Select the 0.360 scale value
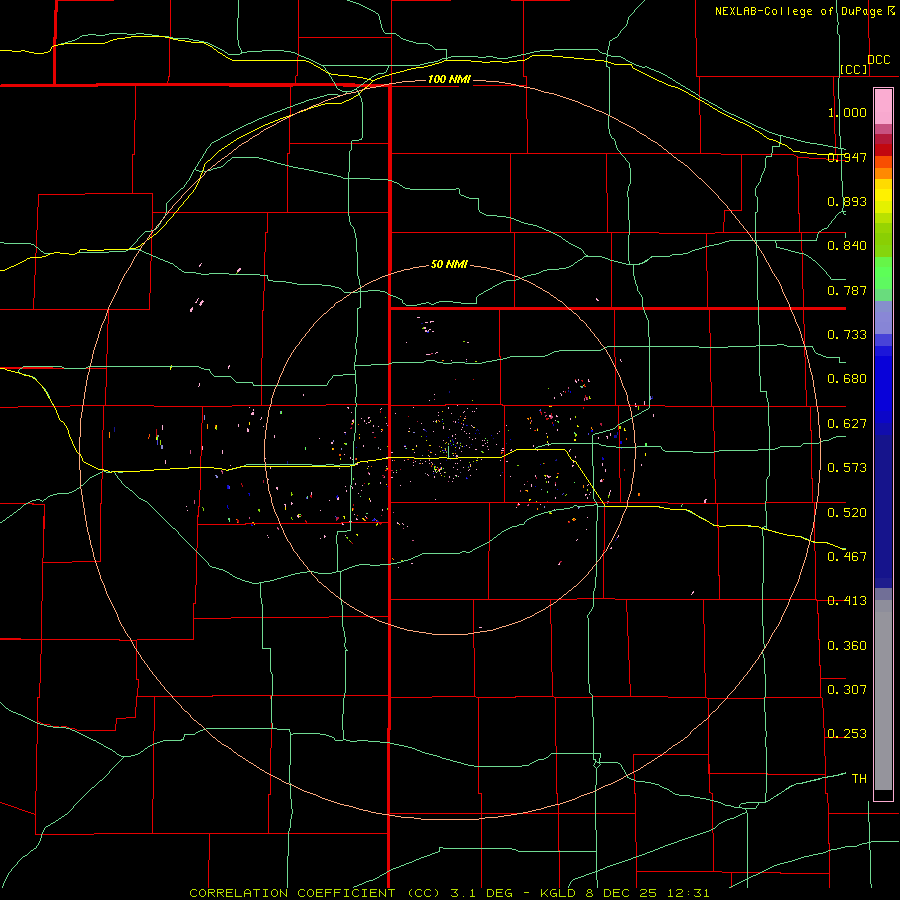Image resolution: width=900 pixels, height=900 pixels. point(847,646)
